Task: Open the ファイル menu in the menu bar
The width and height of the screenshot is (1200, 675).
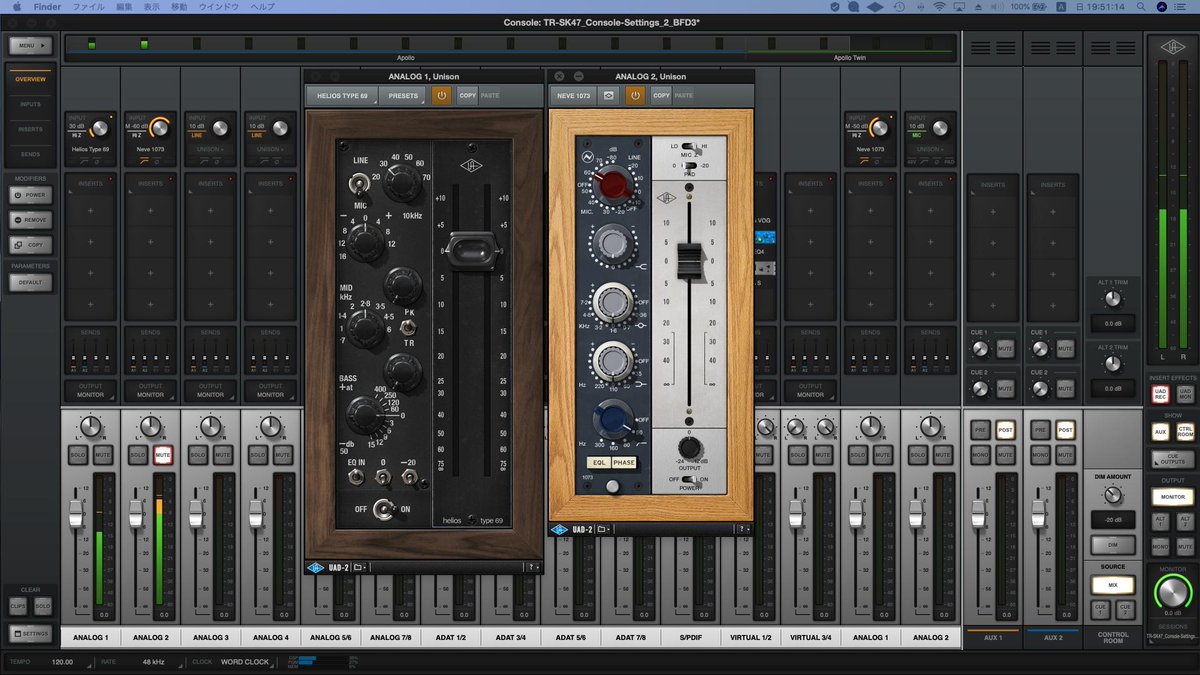Action: (x=87, y=6)
